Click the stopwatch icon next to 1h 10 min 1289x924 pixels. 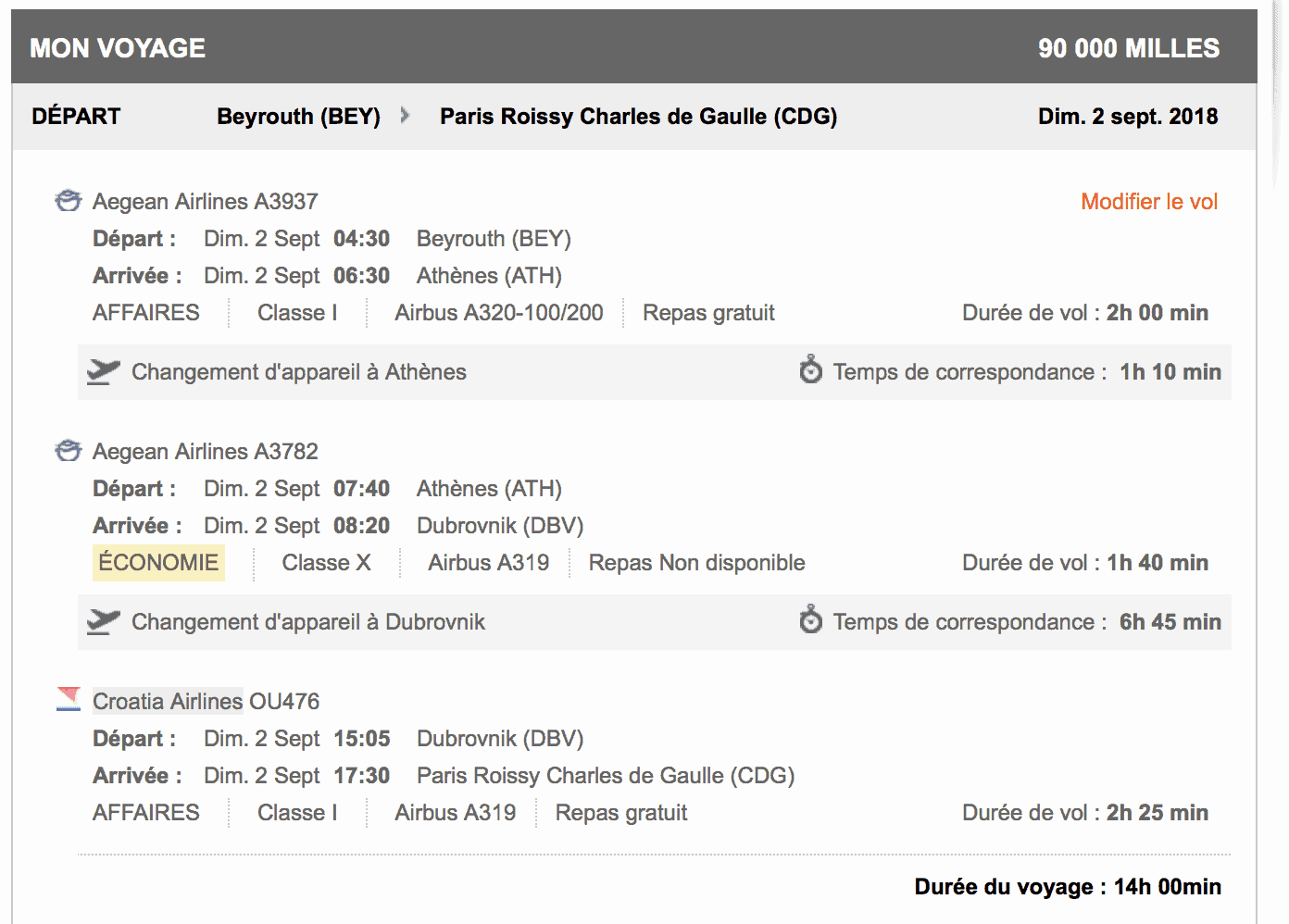(x=810, y=371)
